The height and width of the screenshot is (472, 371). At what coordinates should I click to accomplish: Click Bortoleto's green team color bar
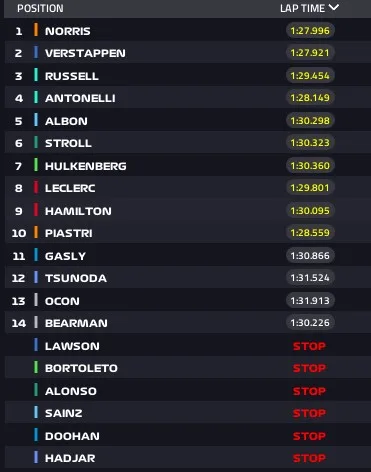tap(36, 367)
